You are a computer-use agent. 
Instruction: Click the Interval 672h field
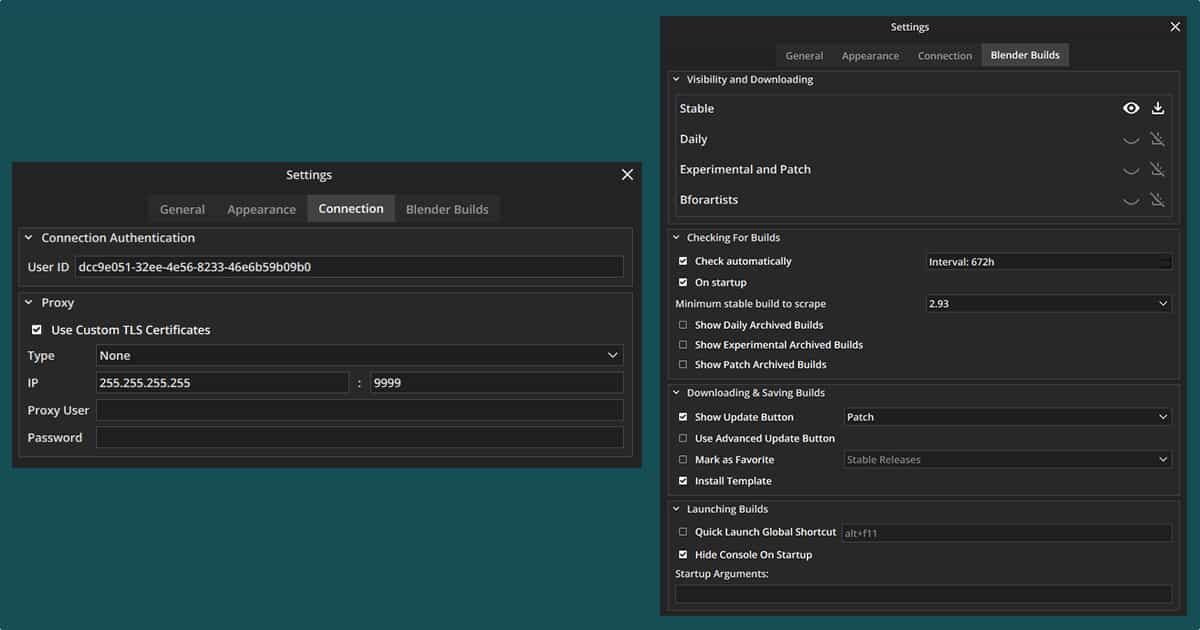click(1048, 262)
